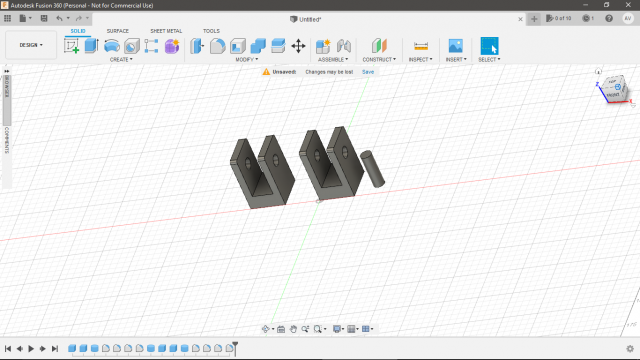Open Viewports layout dropdown
The width and height of the screenshot is (640, 360).
tap(367, 329)
